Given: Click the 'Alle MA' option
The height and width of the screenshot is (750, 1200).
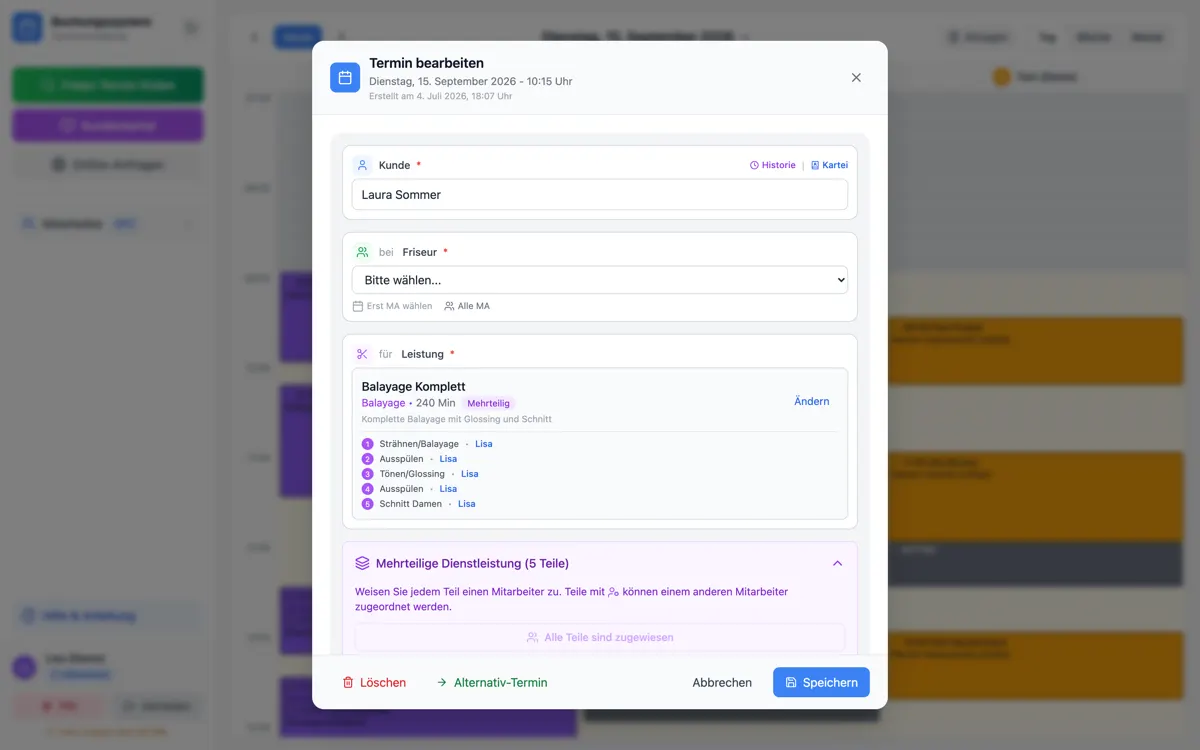Looking at the screenshot, I should pyautogui.click(x=467, y=306).
